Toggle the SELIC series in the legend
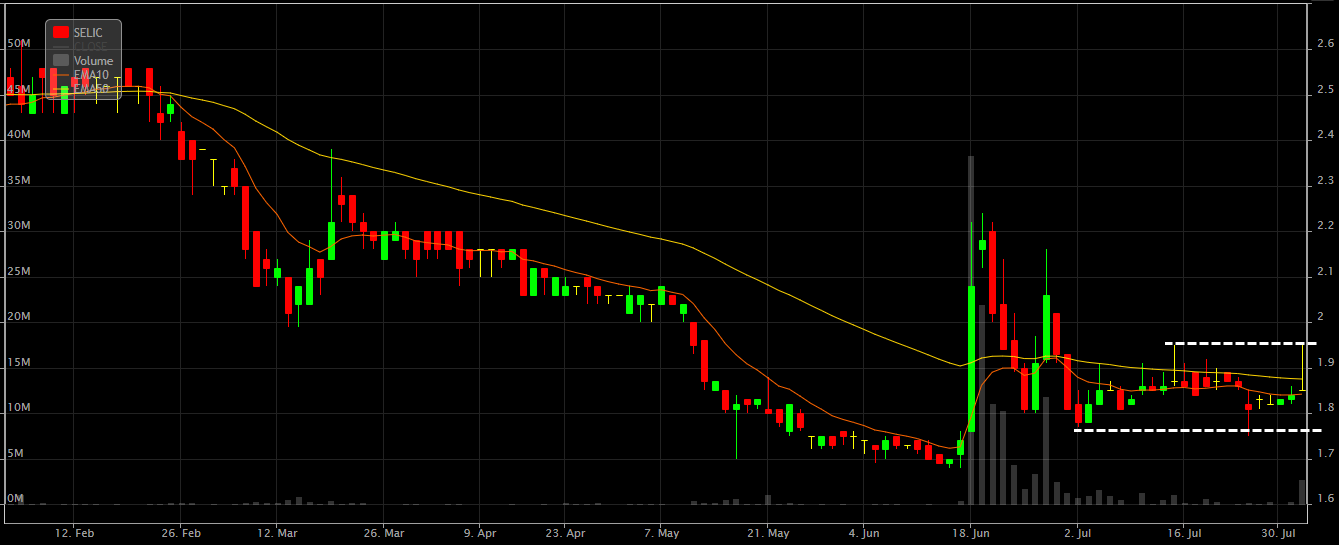The height and width of the screenshot is (545, 1339). pos(88,33)
